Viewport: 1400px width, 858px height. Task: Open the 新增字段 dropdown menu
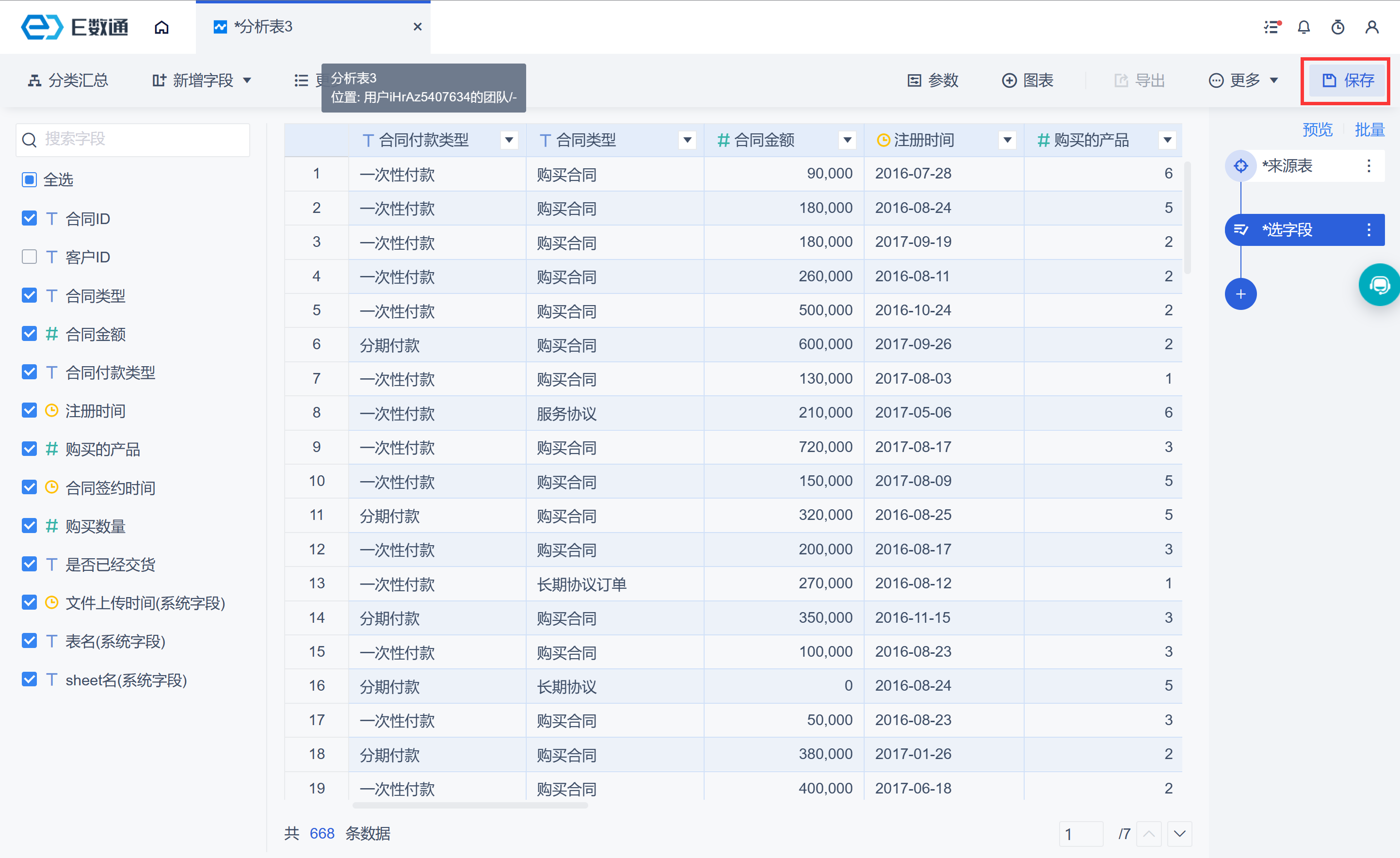click(202, 81)
